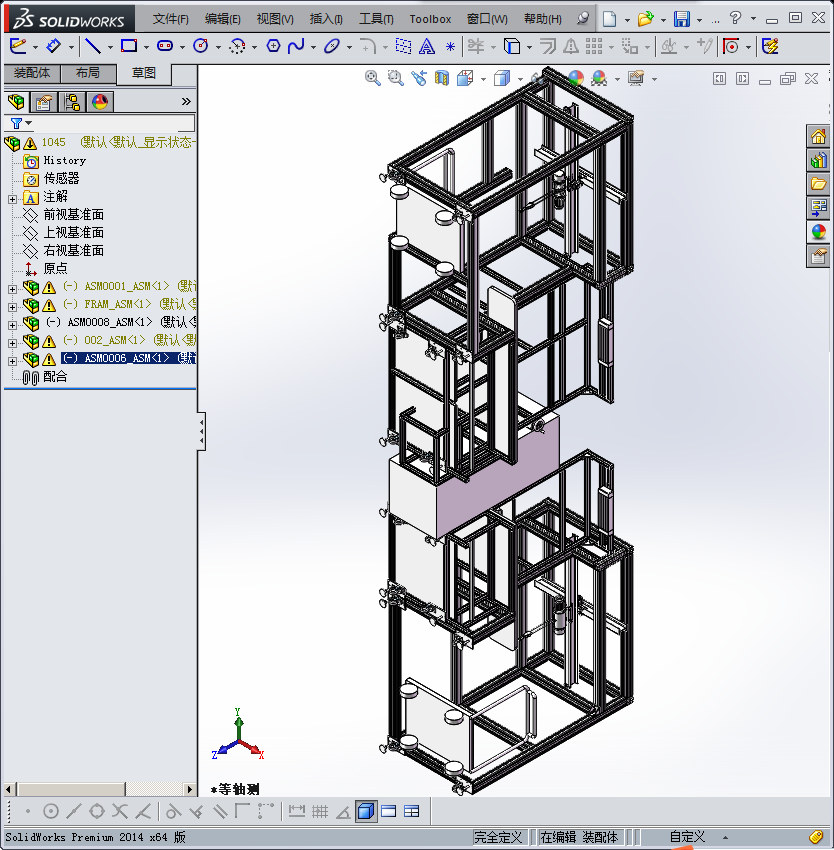Open File Explorer in task pane

819,184
